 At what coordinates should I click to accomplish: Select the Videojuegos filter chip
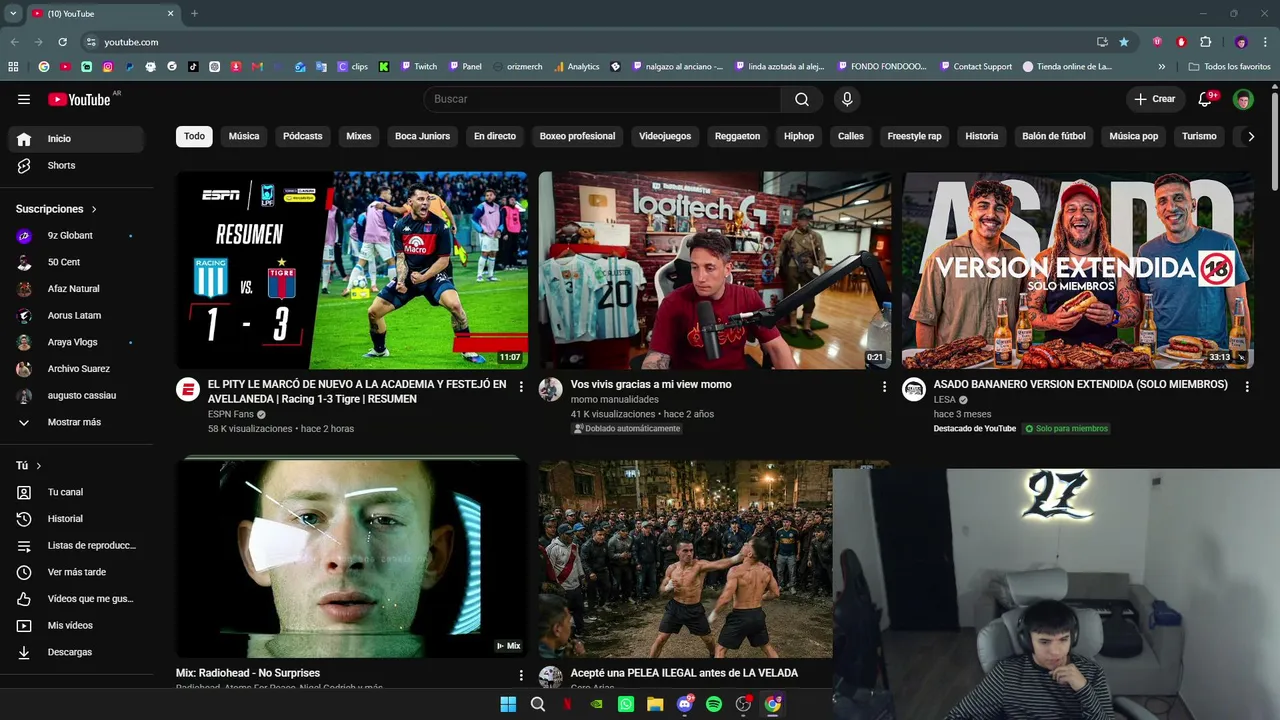click(665, 136)
